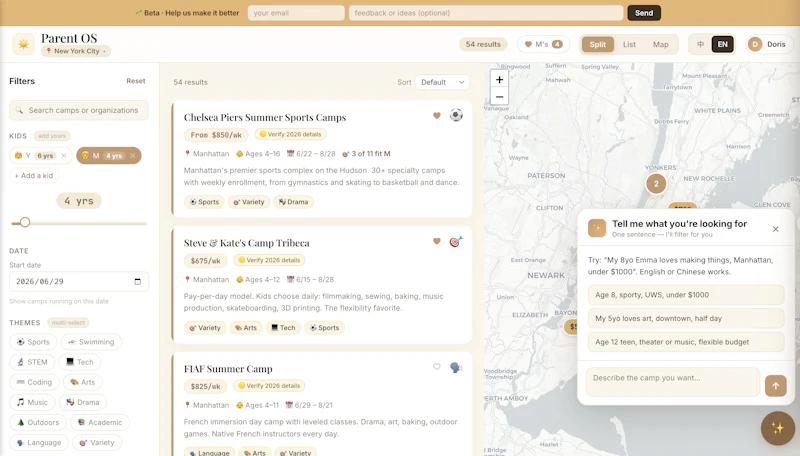Open M's favorites with count 4
800x456 pixels.
(x=543, y=44)
